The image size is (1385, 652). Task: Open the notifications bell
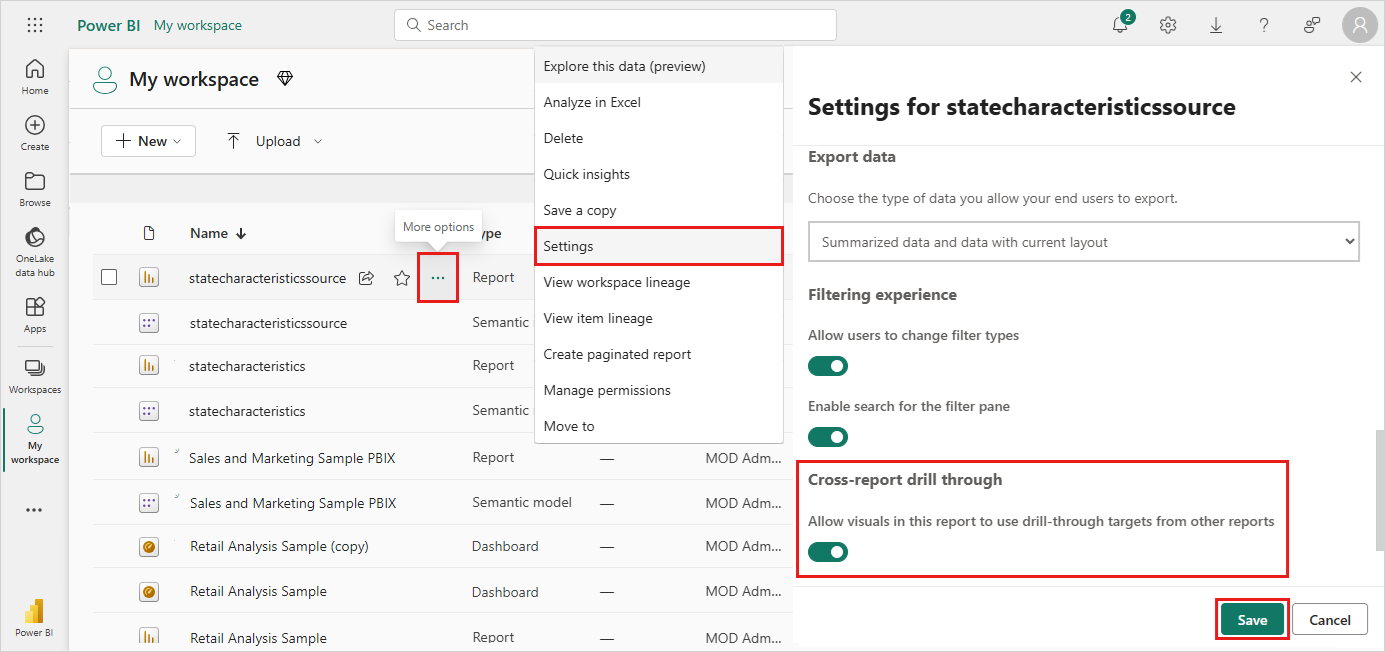[1121, 25]
